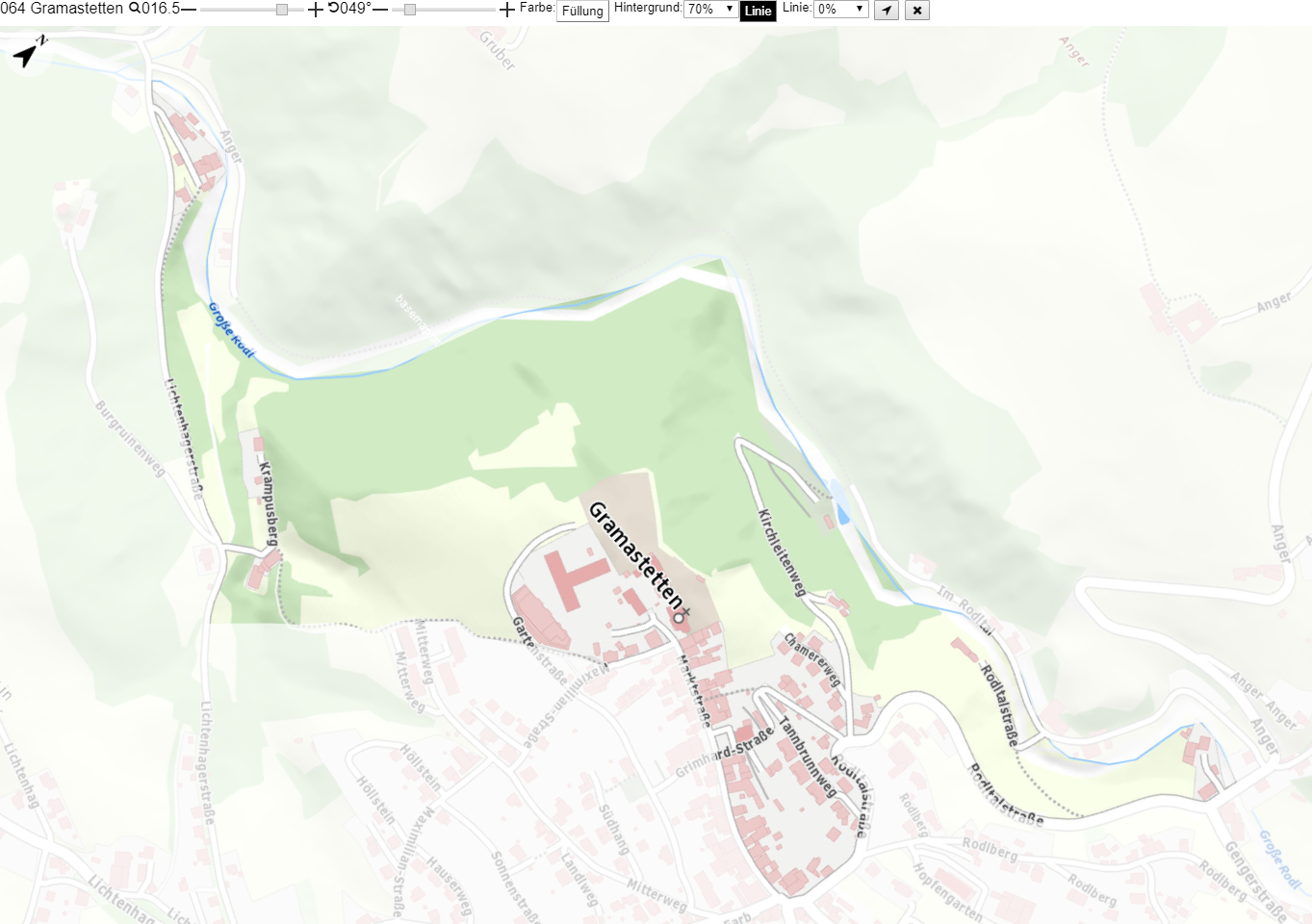1312x924 pixels.
Task: Toggle the Linie line button
Action: click(759, 11)
